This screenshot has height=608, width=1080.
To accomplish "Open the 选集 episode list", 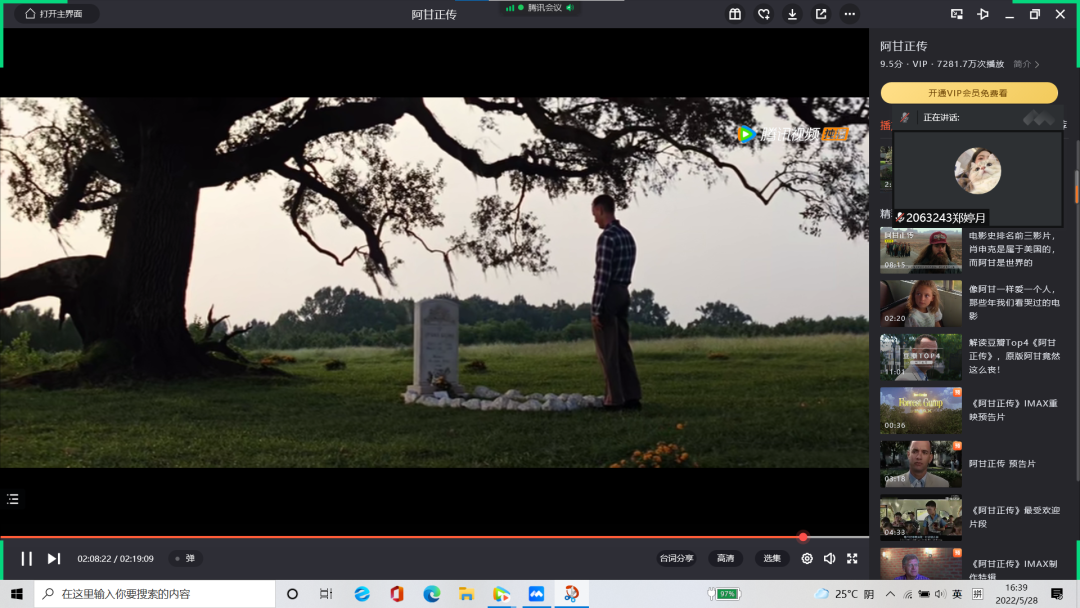I will (772, 558).
